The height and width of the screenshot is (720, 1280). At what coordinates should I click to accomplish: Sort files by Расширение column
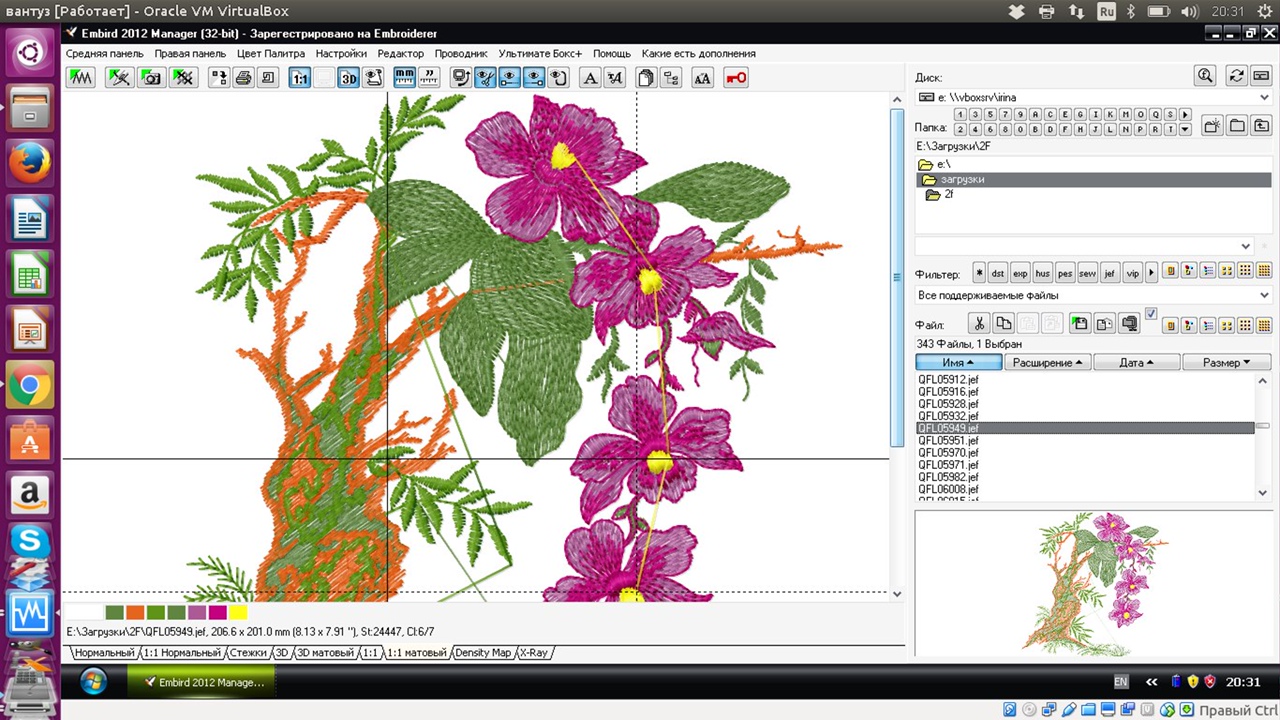coord(1048,363)
